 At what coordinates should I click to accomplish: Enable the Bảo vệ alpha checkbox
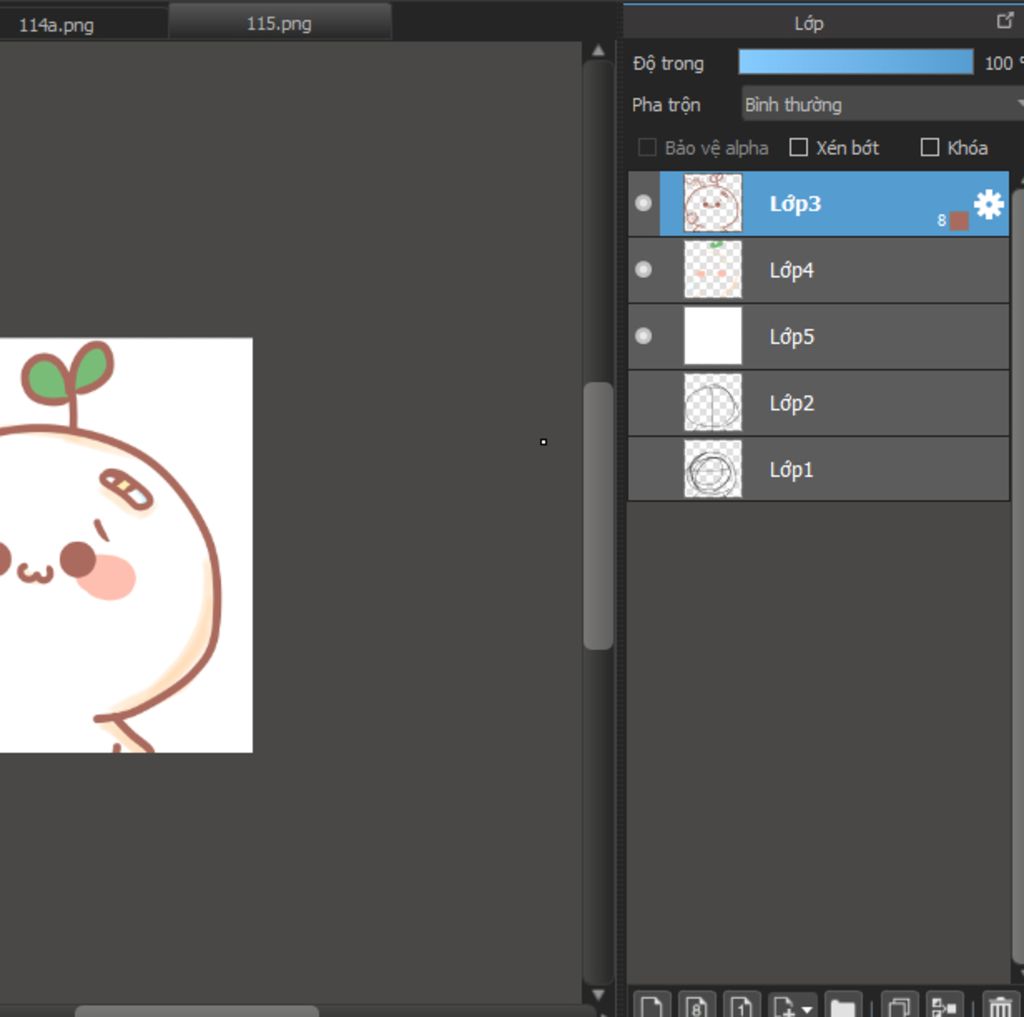click(x=647, y=147)
